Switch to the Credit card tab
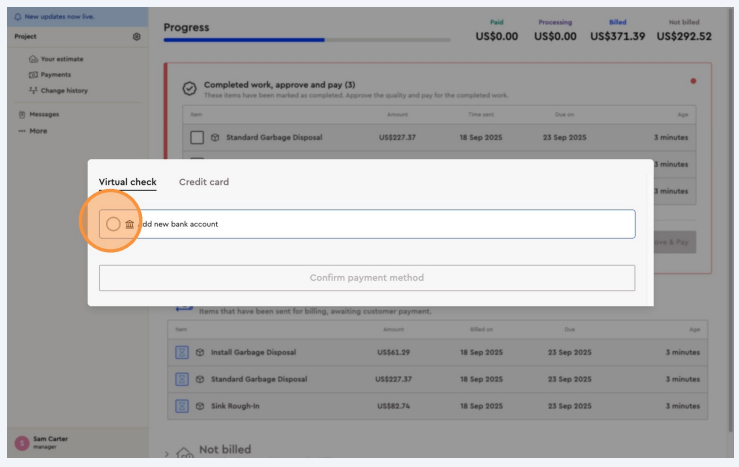739x467 pixels. pos(204,182)
